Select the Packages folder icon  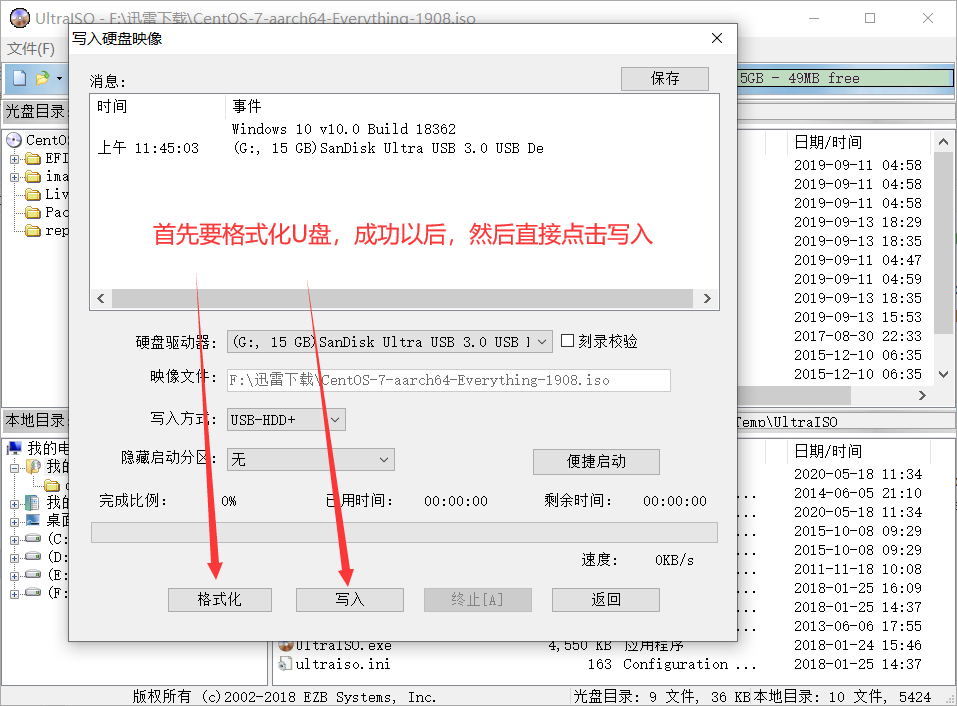[x=33, y=213]
